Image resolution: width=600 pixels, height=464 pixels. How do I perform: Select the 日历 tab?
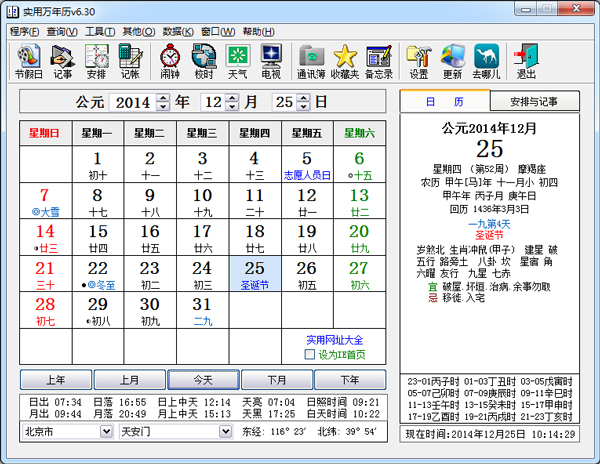(x=445, y=102)
